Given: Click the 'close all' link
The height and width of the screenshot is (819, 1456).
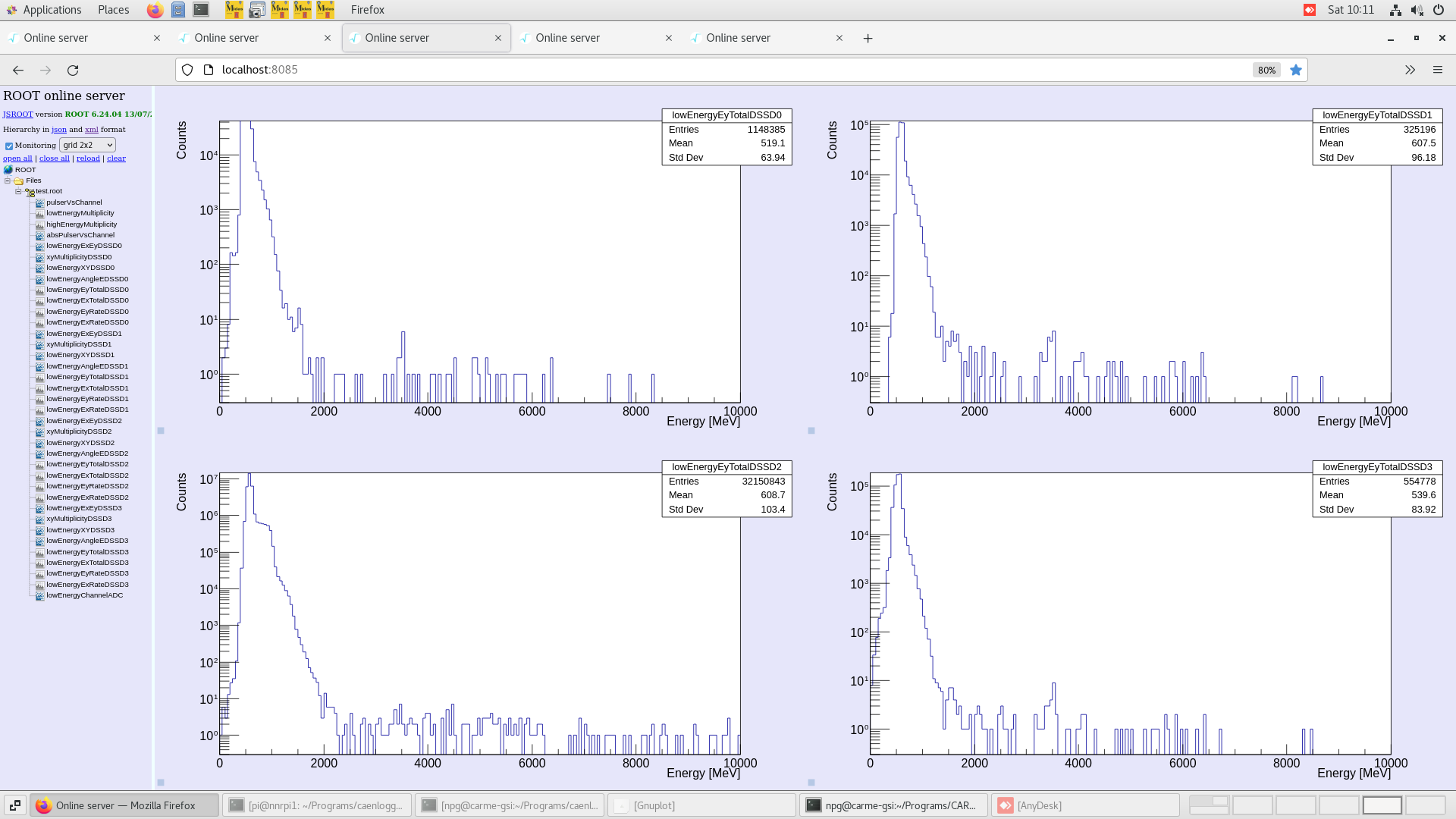Looking at the screenshot, I should click(54, 158).
